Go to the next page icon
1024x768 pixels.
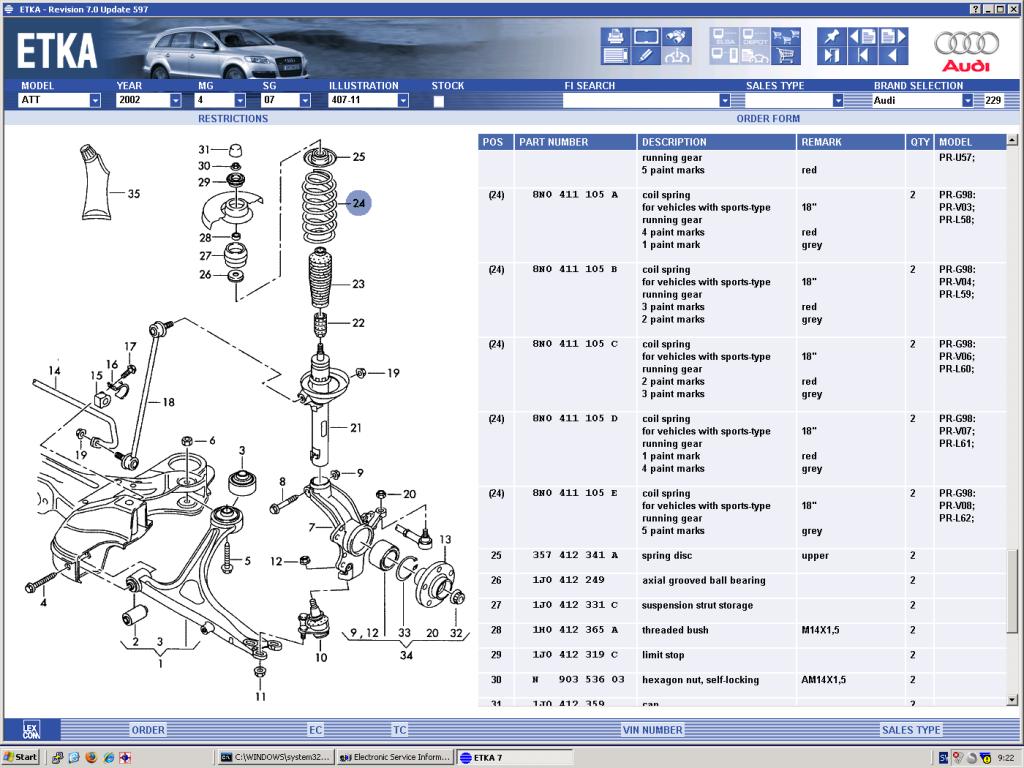(891, 37)
